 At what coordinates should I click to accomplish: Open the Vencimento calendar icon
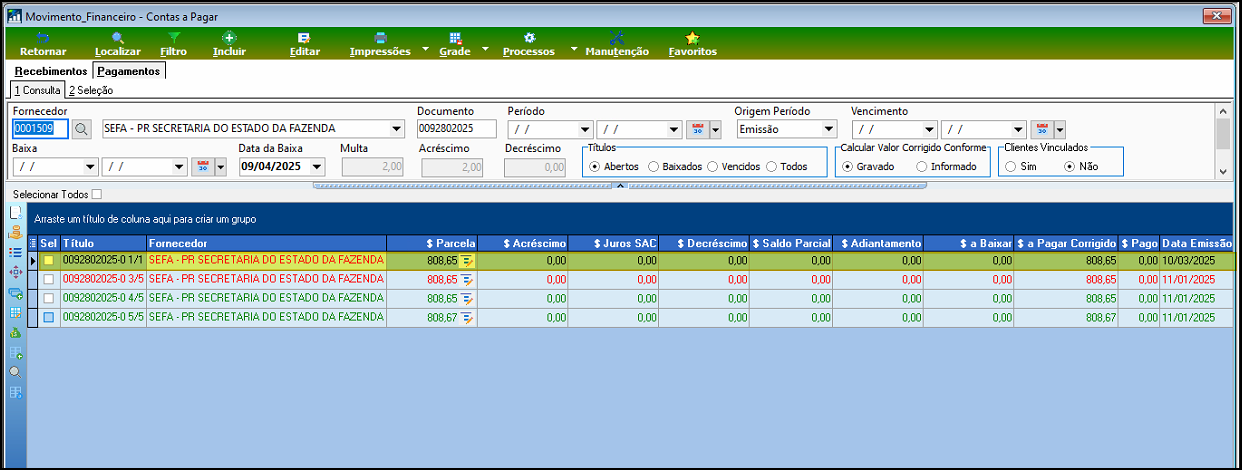(1042, 129)
